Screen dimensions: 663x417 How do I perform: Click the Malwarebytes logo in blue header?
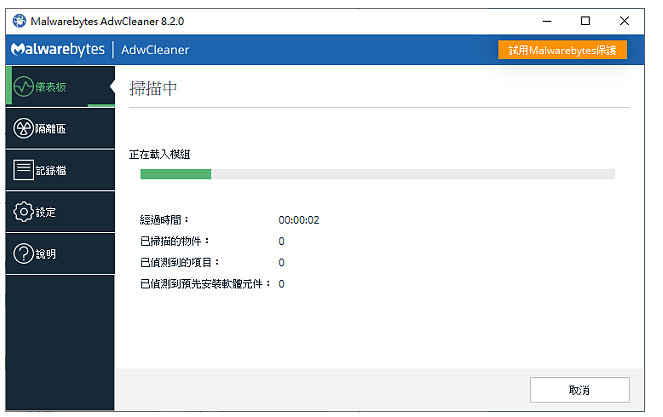pyautogui.click(x=58, y=49)
